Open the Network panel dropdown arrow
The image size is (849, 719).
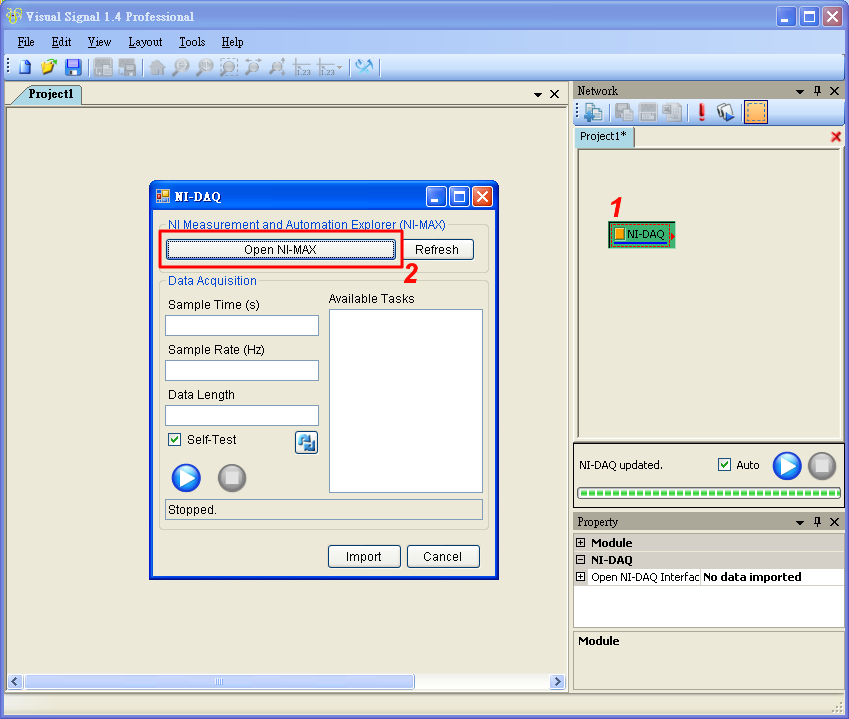(800, 91)
